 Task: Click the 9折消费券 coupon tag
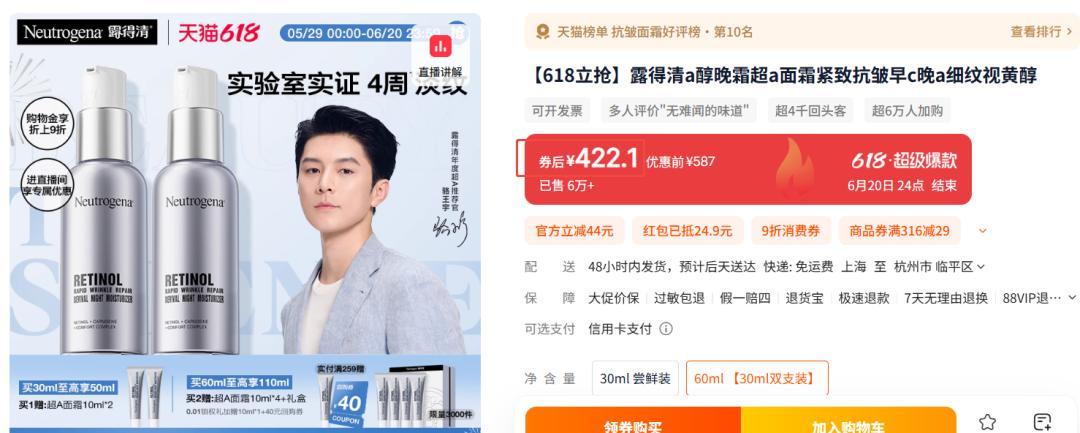pos(791,231)
